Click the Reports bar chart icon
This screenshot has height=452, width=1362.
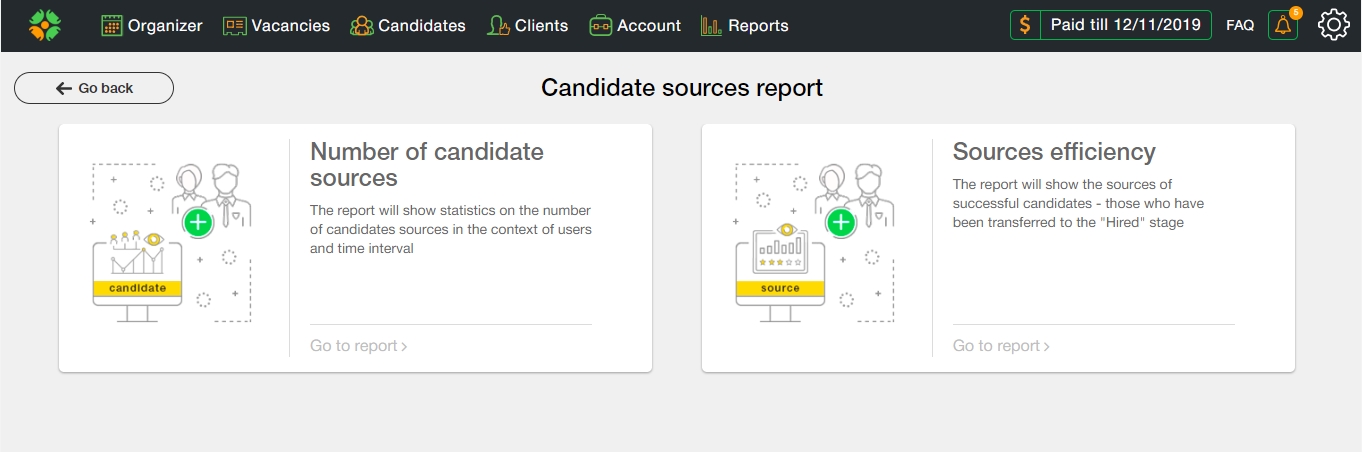[x=711, y=26]
